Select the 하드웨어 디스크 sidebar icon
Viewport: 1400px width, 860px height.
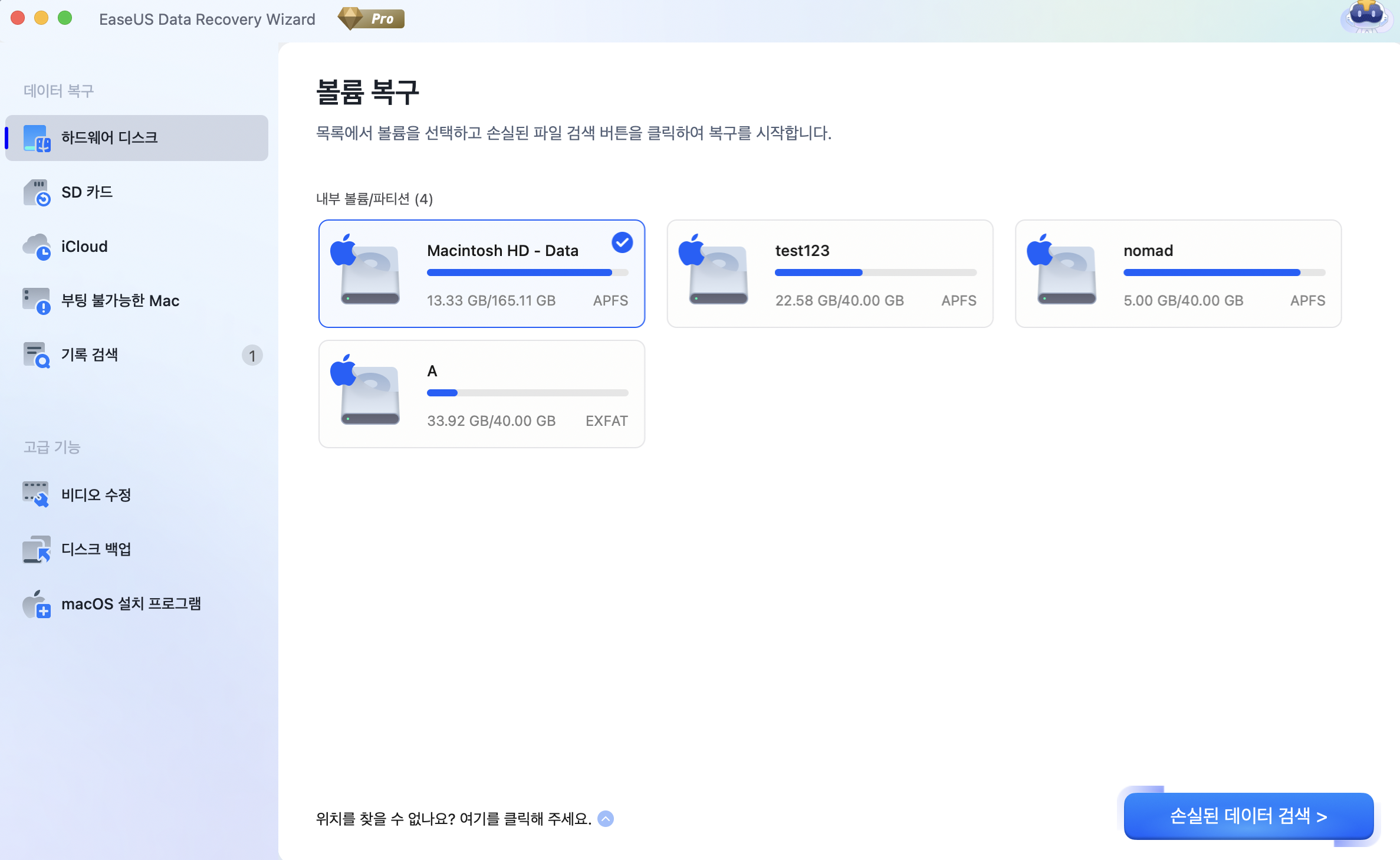pos(37,137)
